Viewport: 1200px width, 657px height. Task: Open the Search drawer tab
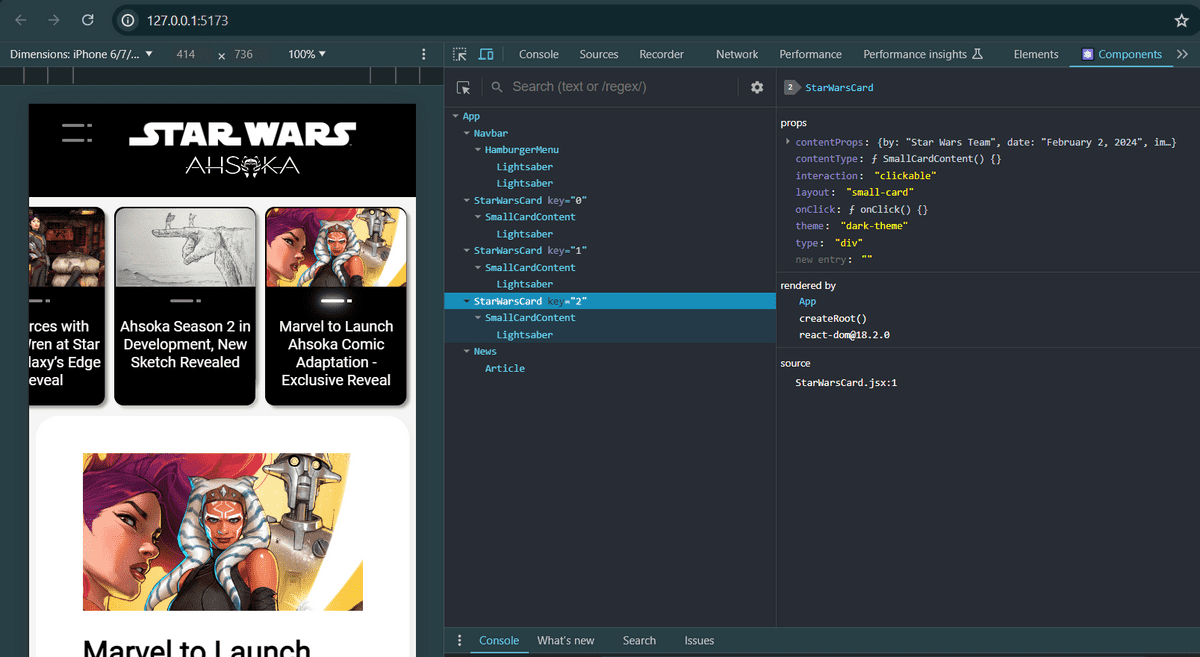coord(639,640)
